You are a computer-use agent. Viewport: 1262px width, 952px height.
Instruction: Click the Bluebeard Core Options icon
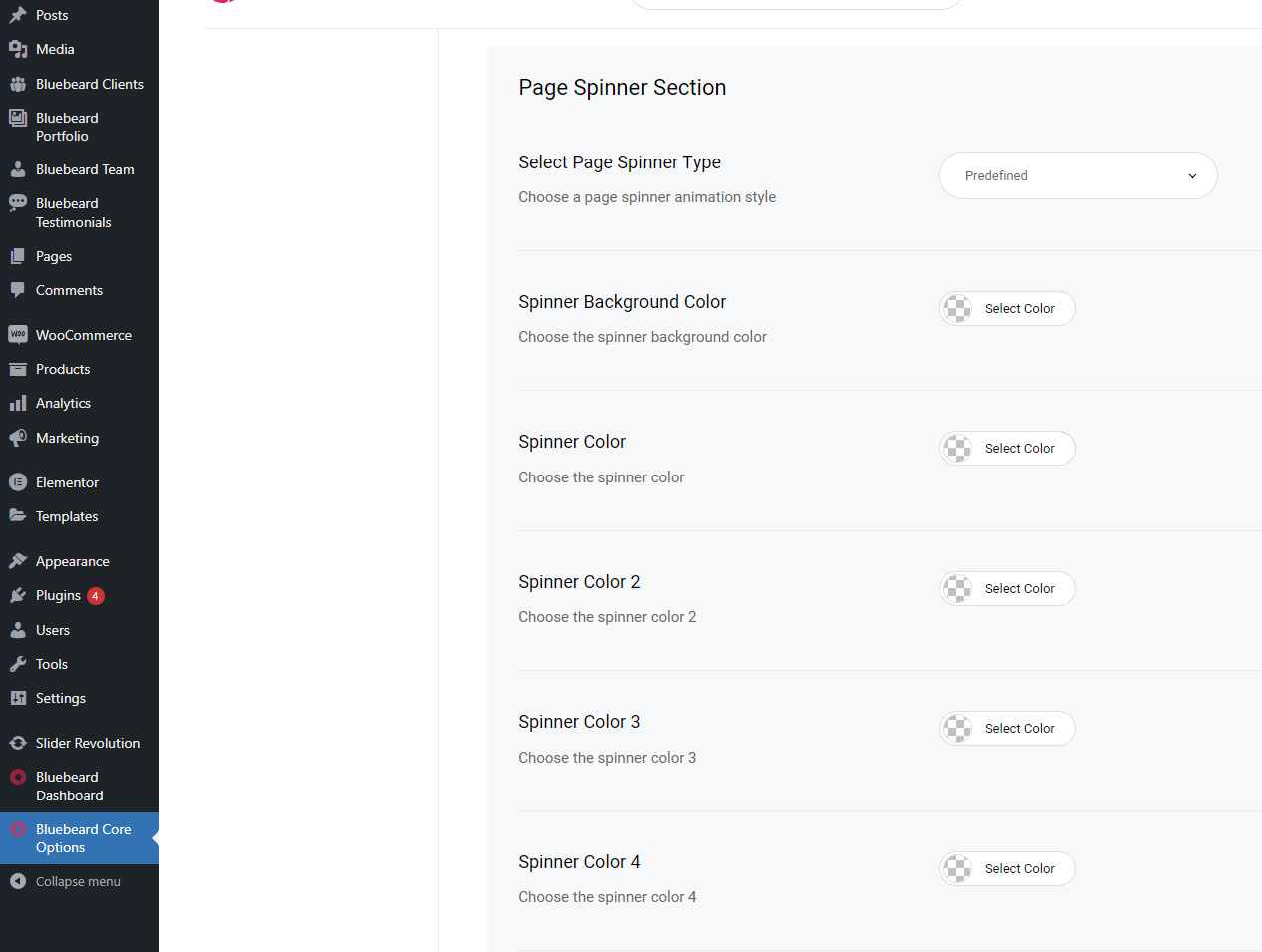(18, 829)
